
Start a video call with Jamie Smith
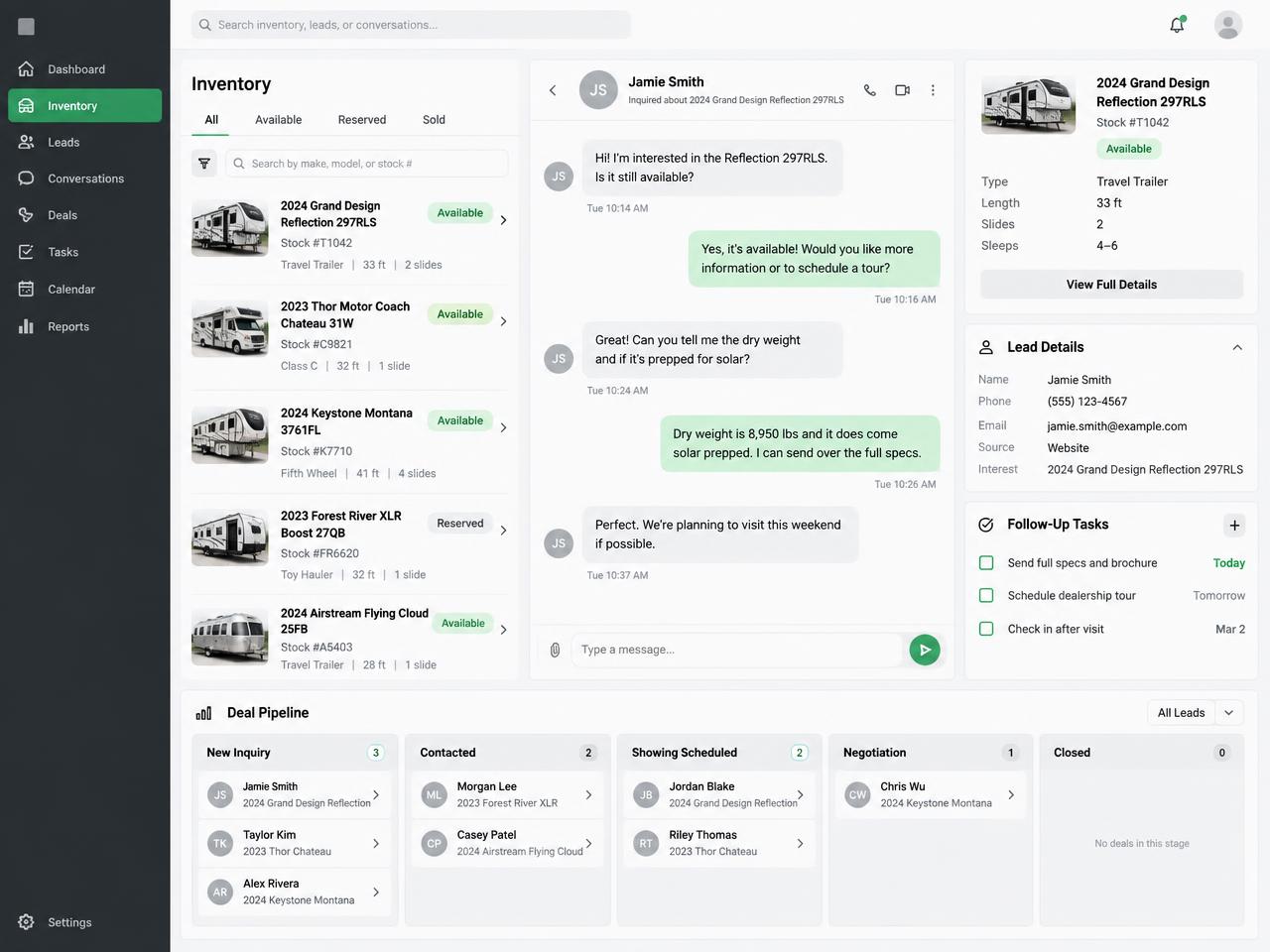[902, 90]
